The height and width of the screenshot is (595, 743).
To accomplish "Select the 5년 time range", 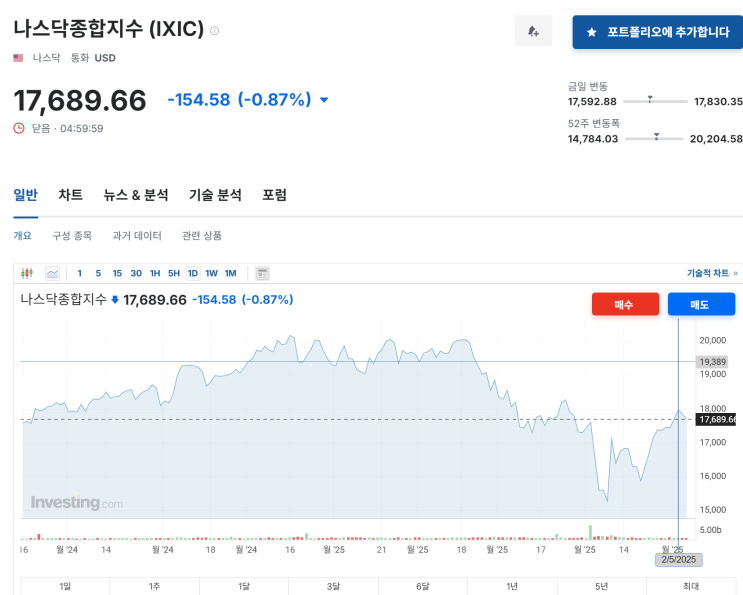I will 601,586.
